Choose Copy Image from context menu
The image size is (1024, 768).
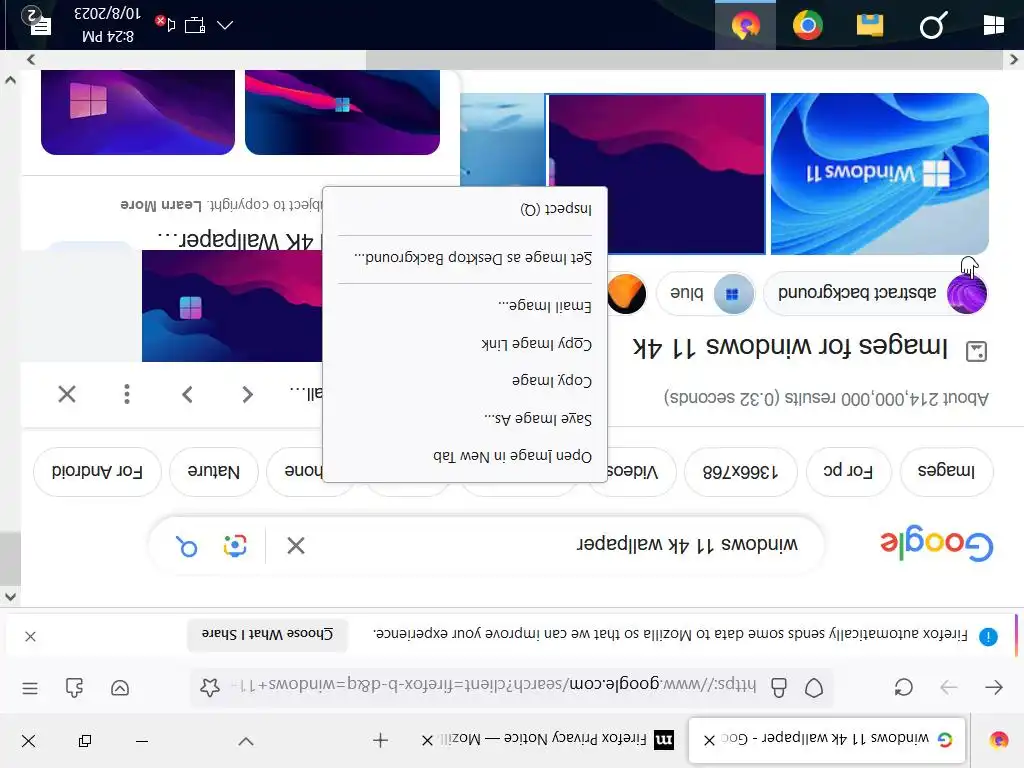click(x=465, y=381)
